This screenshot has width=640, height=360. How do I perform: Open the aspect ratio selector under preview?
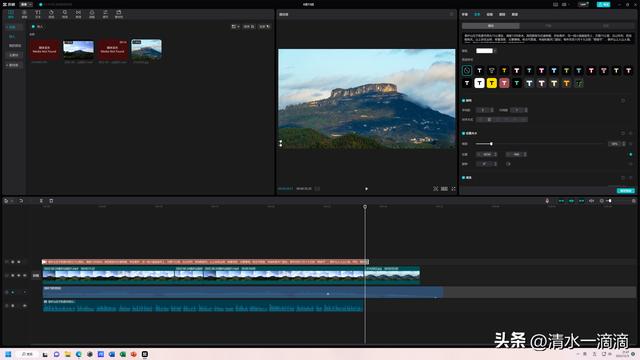coord(444,189)
